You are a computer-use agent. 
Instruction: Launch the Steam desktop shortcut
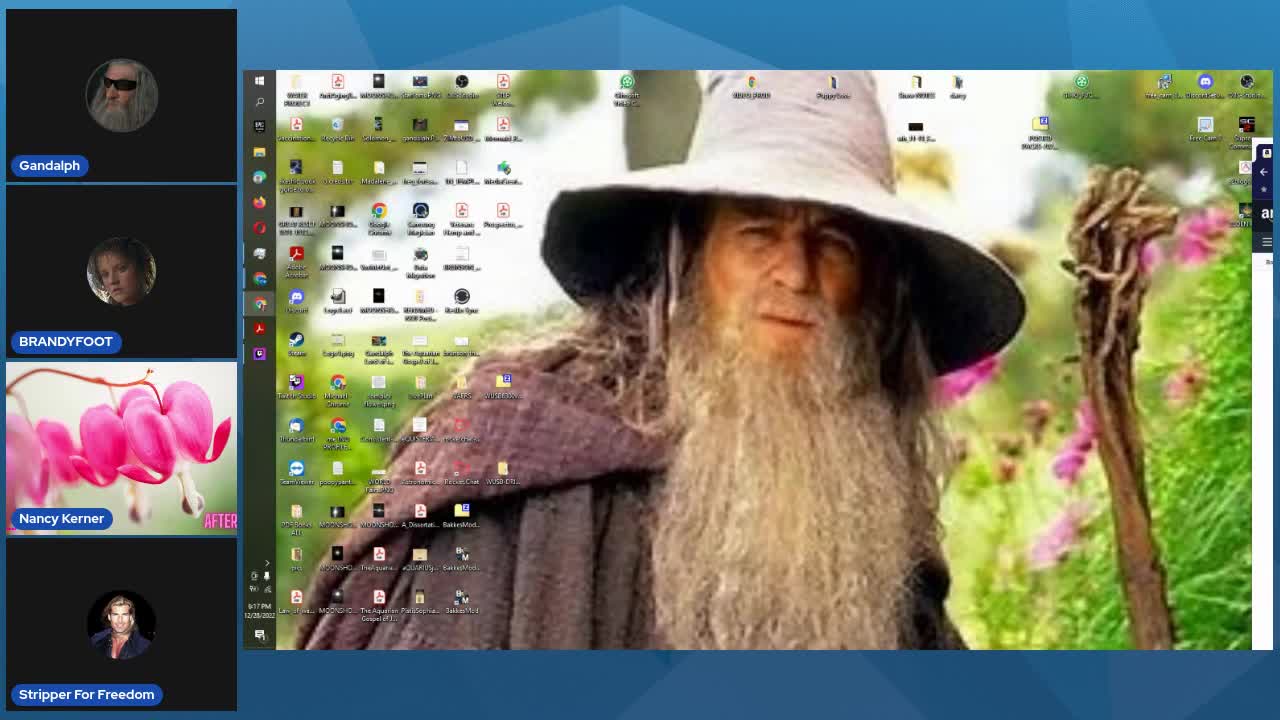click(296, 345)
